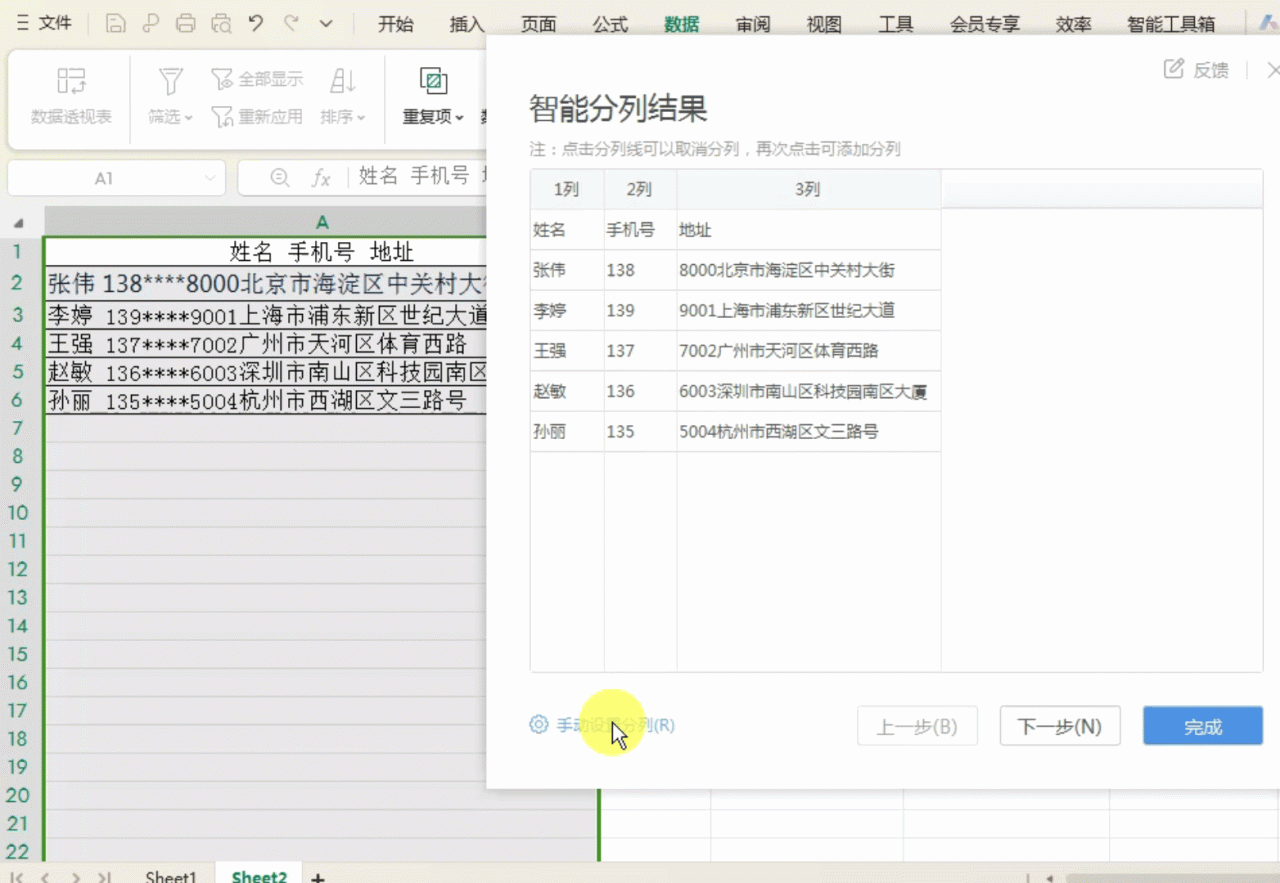Click the Save icon in quick toolbar
Viewport: 1280px width, 883px height.
click(x=115, y=23)
